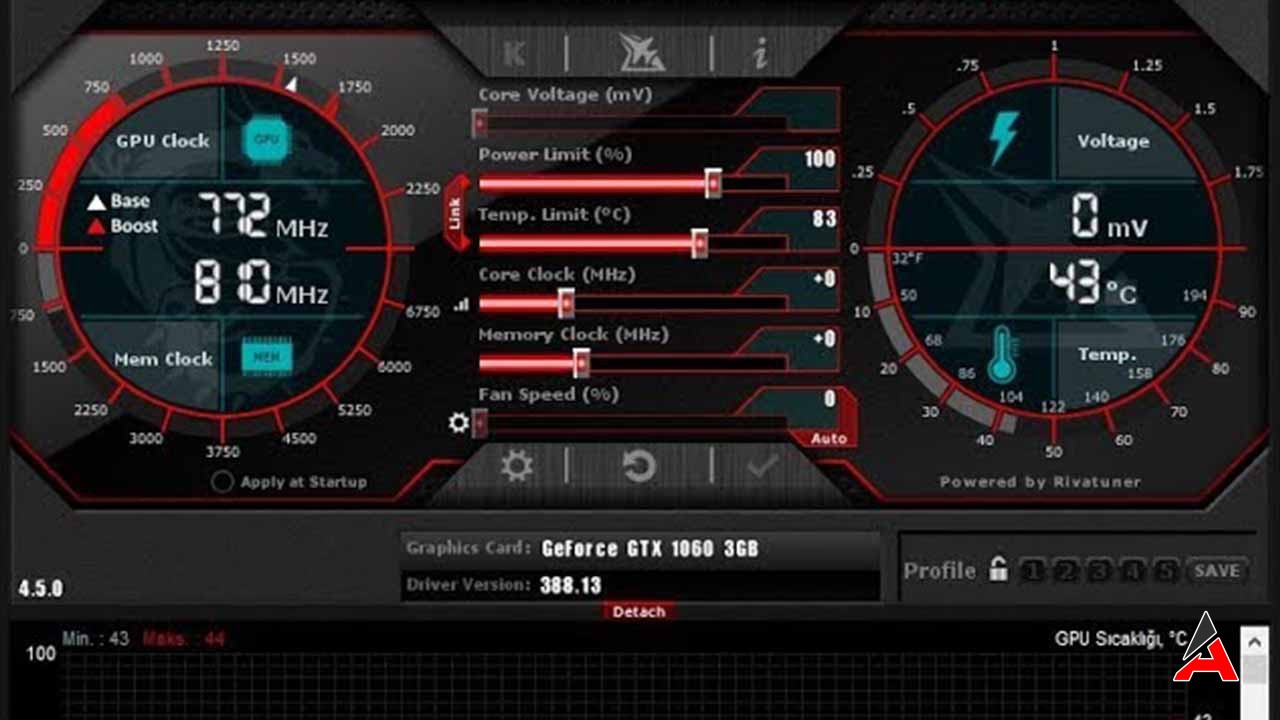Click the 43 °C temperature reading
The width and height of the screenshot is (1280, 720).
[1092, 284]
